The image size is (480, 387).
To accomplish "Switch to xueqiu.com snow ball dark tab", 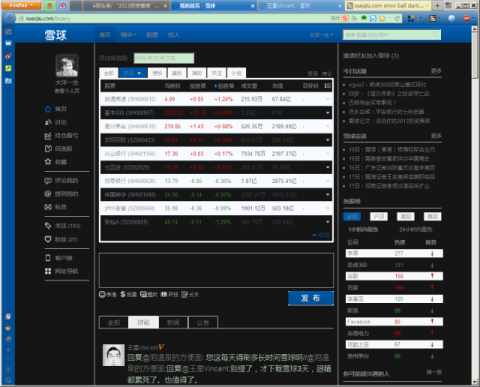I will coord(388,6).
